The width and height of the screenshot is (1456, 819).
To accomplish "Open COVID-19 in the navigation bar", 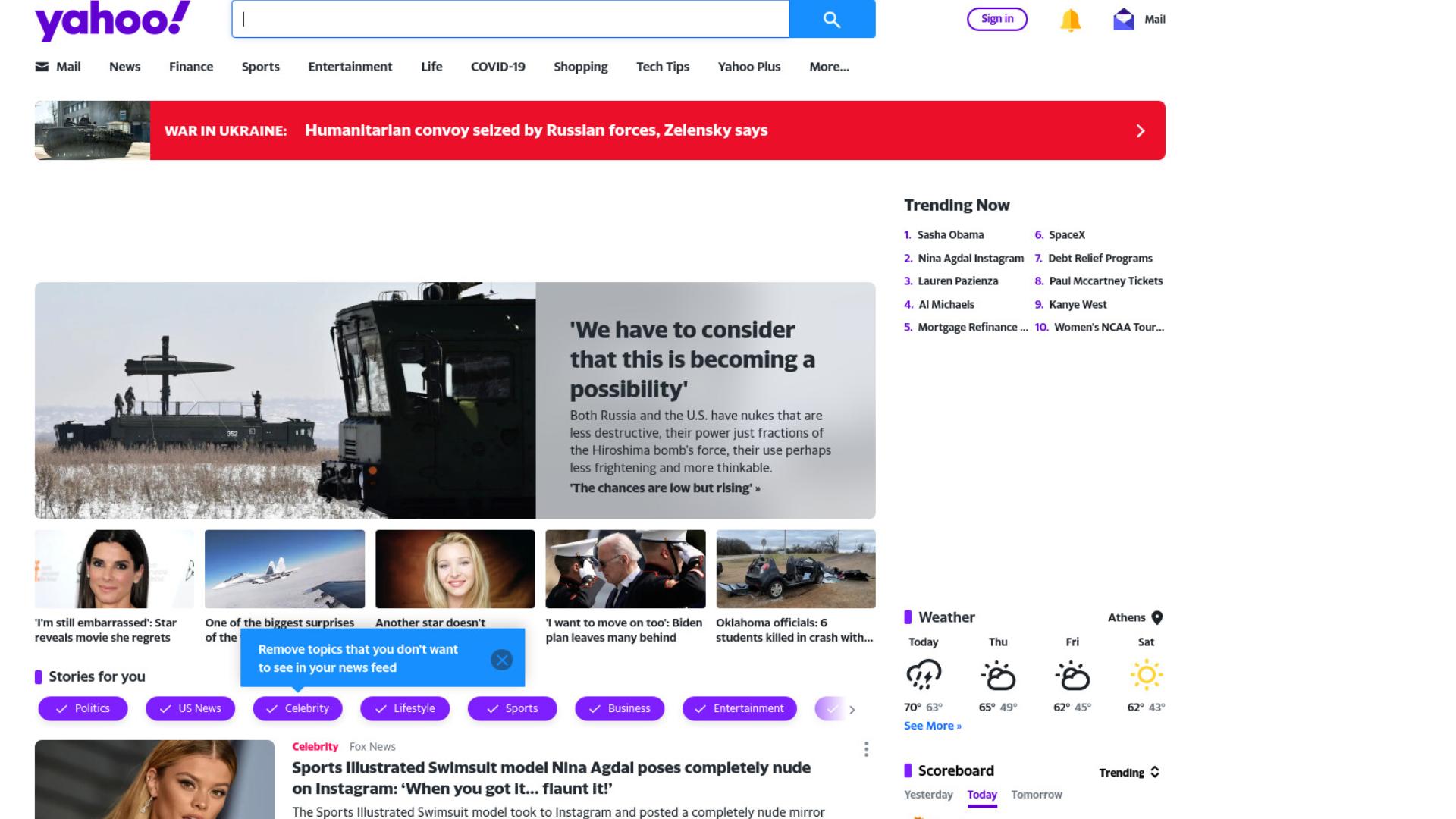I will click(498, 67).
